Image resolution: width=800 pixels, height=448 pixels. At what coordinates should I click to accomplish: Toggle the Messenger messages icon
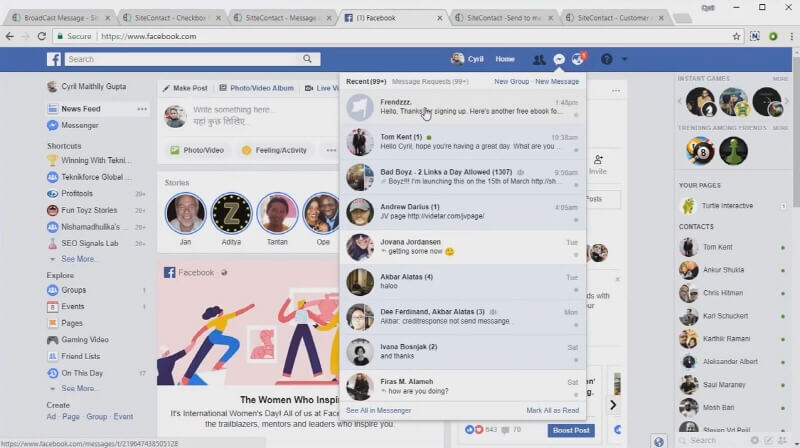pos(559,60)
